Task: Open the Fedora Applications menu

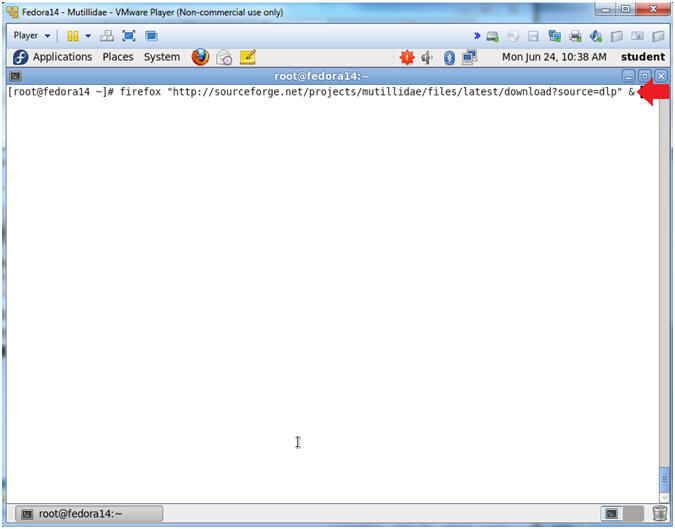Action: pyautogui.click(x=52, y=57)
